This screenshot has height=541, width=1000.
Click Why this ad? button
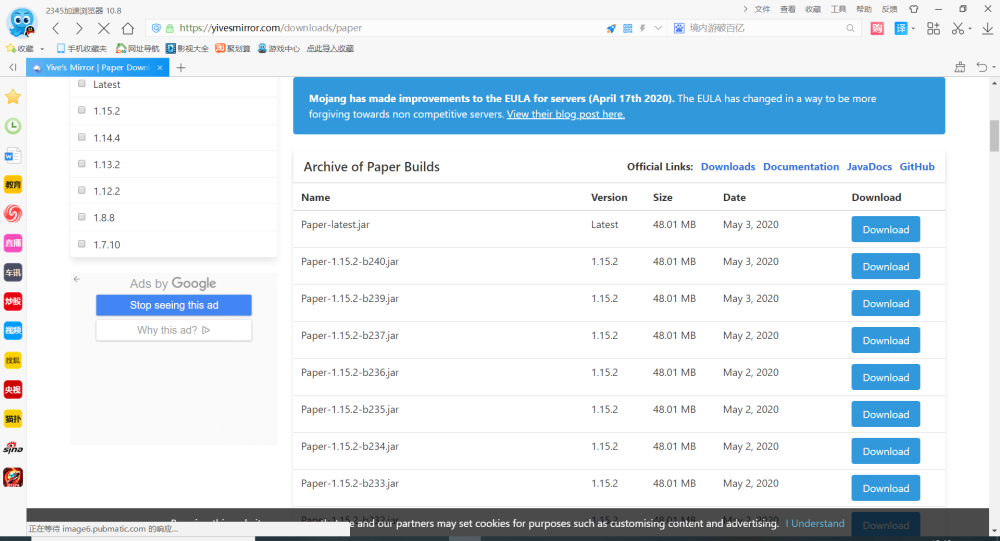[x=174, y=330]
